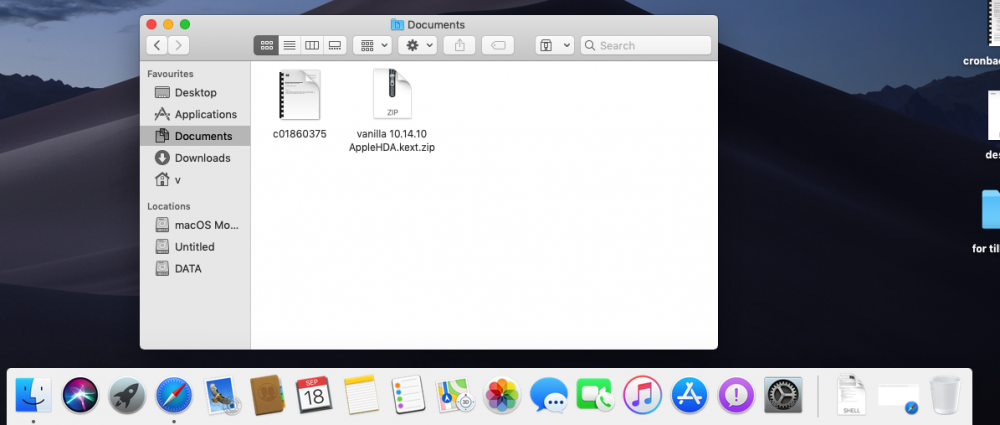Open Launchpad from the Dock
This screenshot has width=1000, height=425.
coord(127,395)
